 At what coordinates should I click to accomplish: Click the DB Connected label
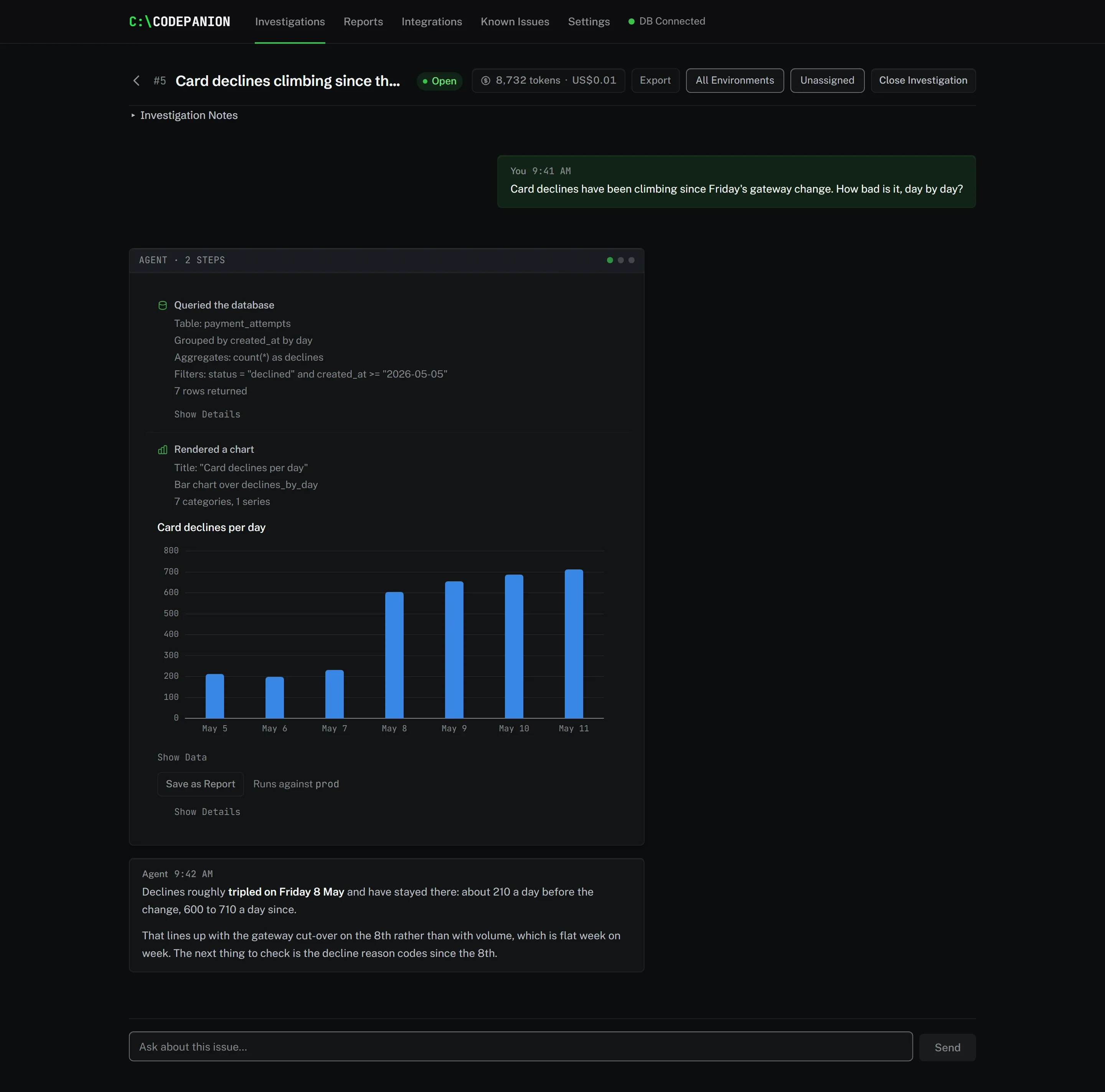point(672,22)
